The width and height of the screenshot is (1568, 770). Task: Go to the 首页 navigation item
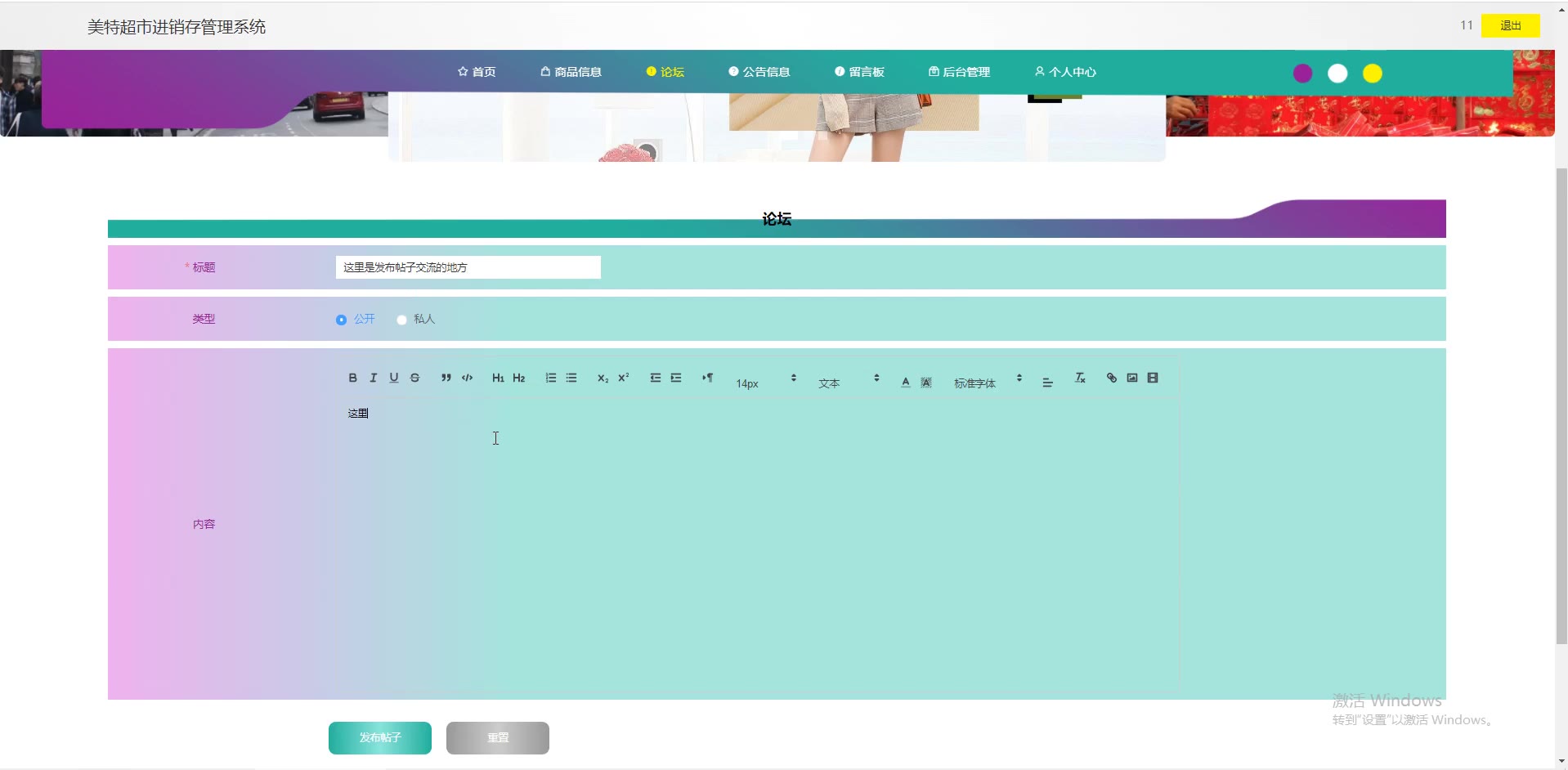(477, 72)
